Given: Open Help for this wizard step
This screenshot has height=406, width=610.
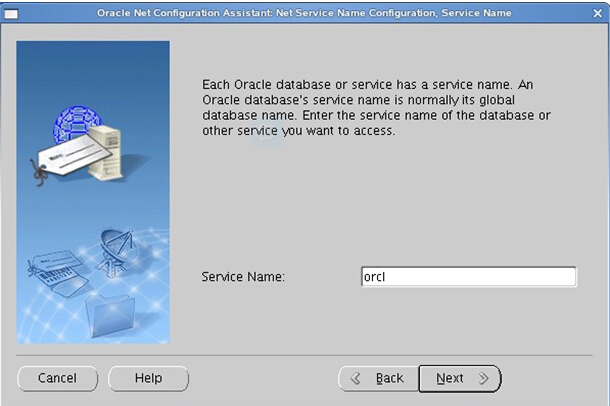Looking at the screenshot, I should click(148, 378).
